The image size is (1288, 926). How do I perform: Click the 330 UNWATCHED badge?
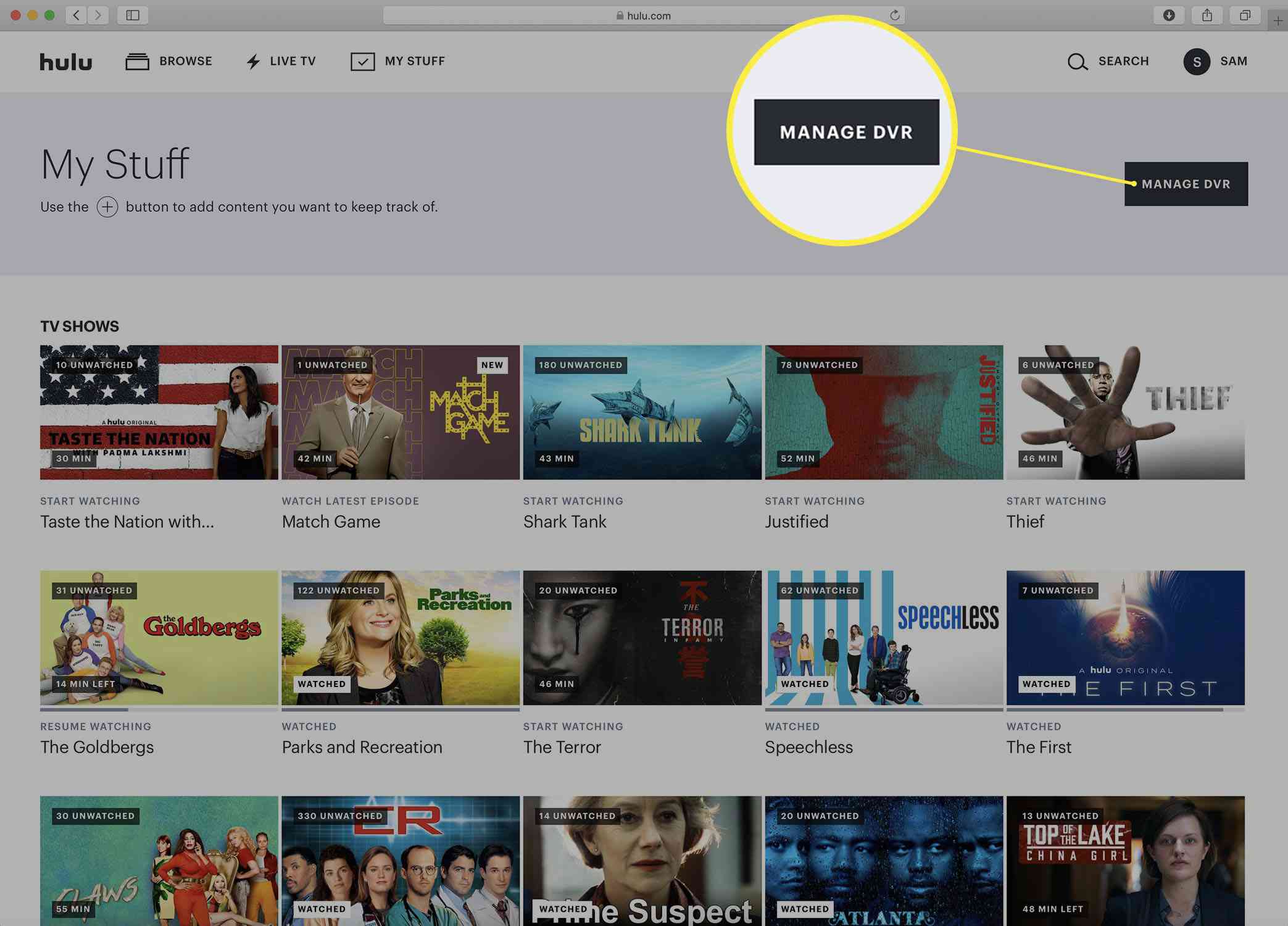[x=340, y=816]
